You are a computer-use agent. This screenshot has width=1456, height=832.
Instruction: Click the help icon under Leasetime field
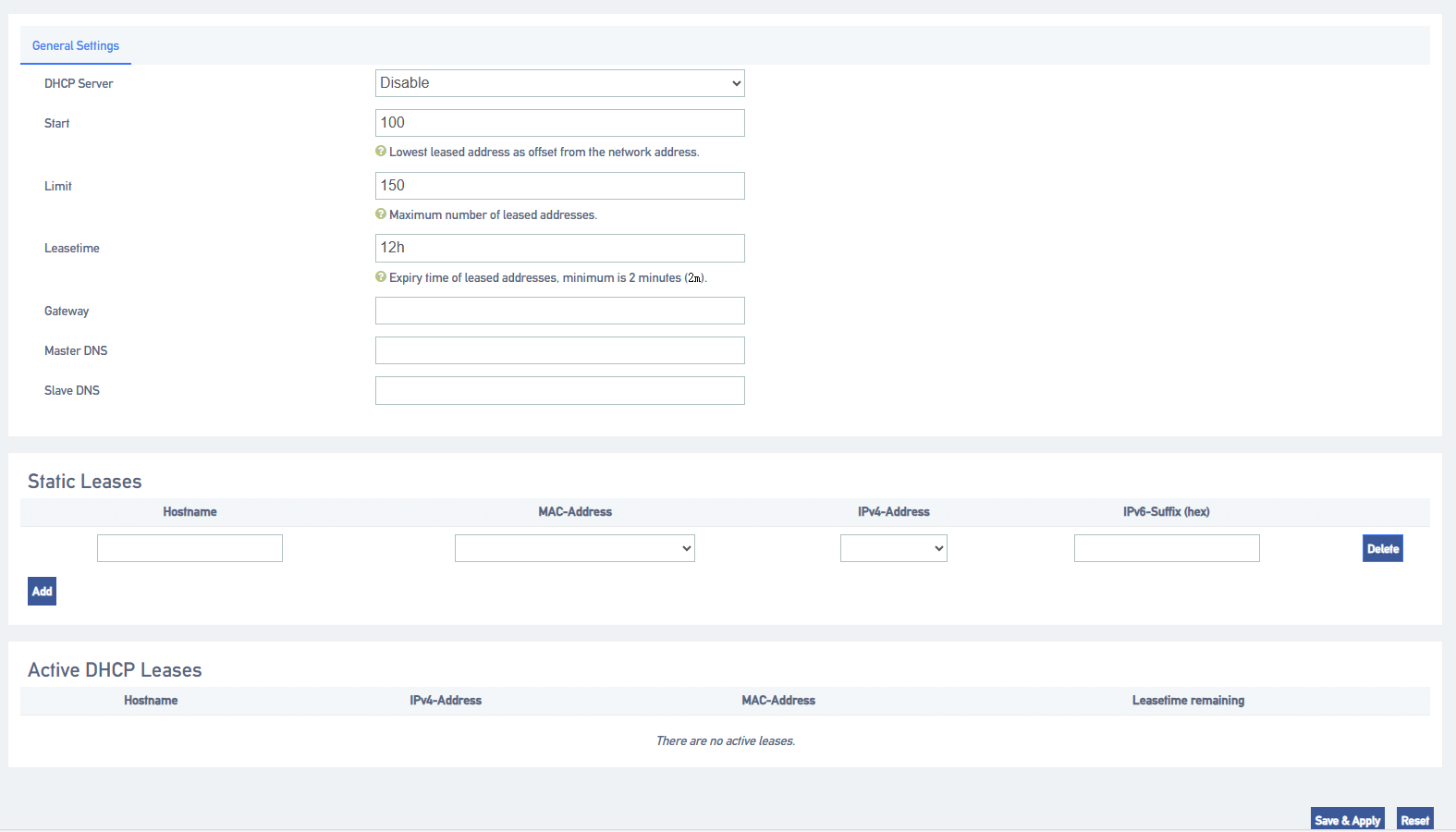point(381,276)
